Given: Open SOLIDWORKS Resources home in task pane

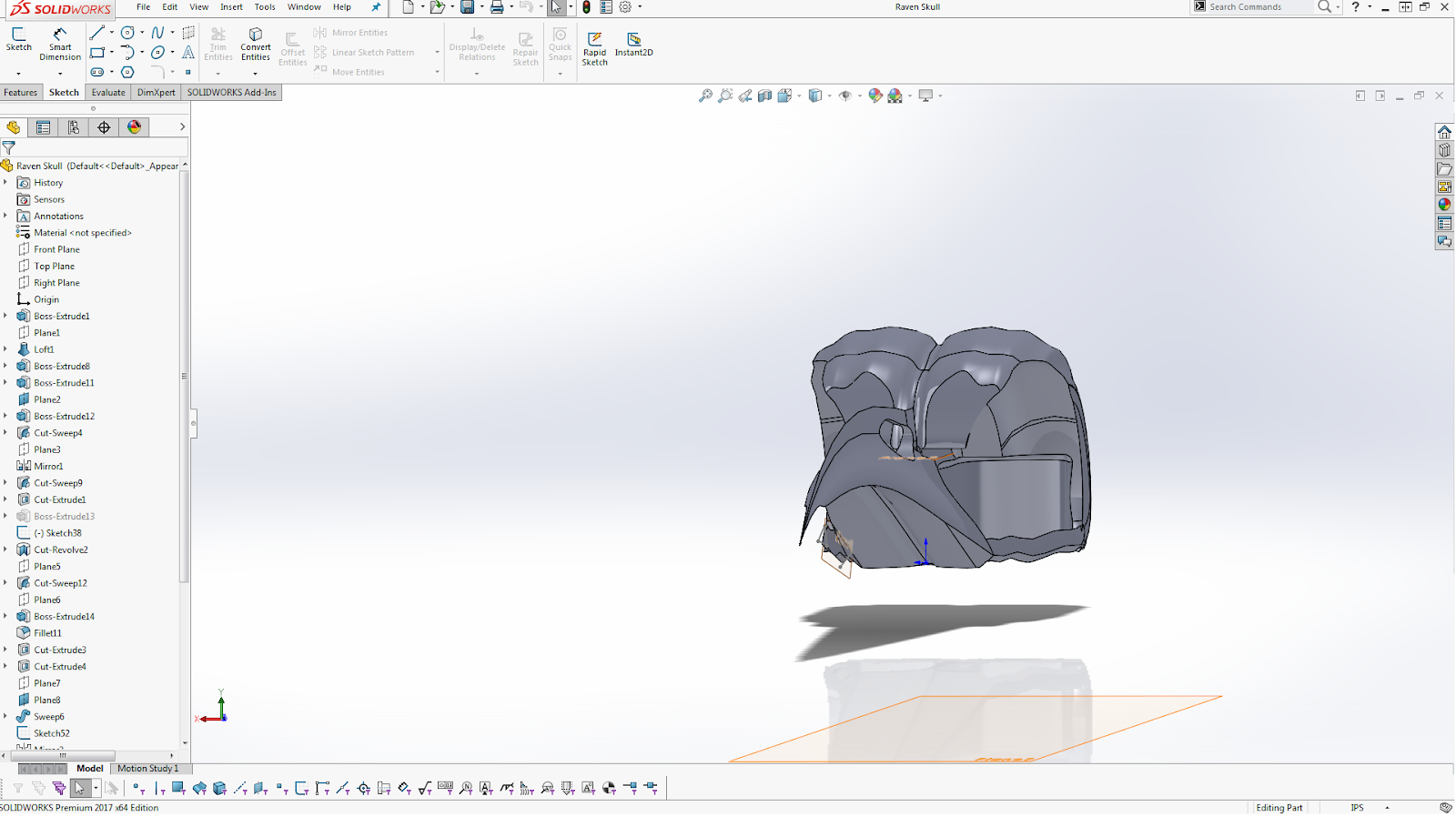Looking at the screenshot, I should click(x=1444, y=132).
